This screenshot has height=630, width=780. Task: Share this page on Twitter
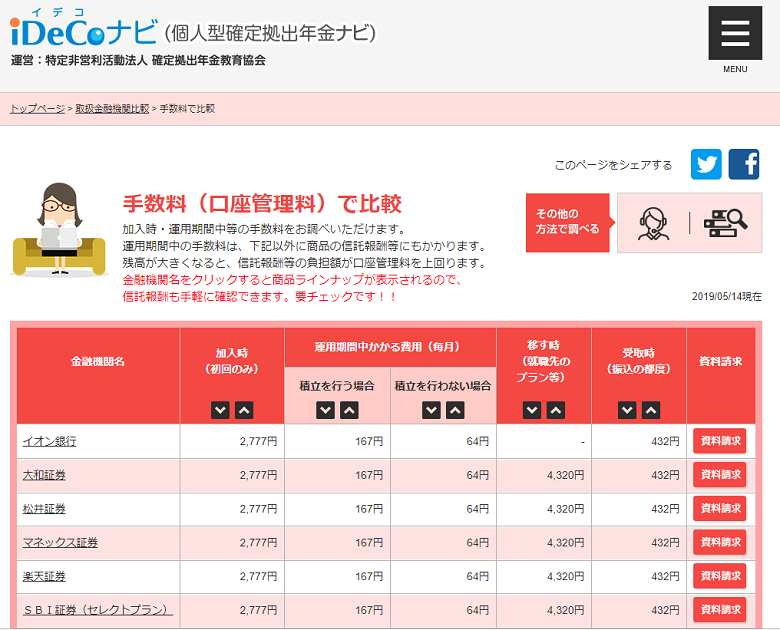pos(706,164)
